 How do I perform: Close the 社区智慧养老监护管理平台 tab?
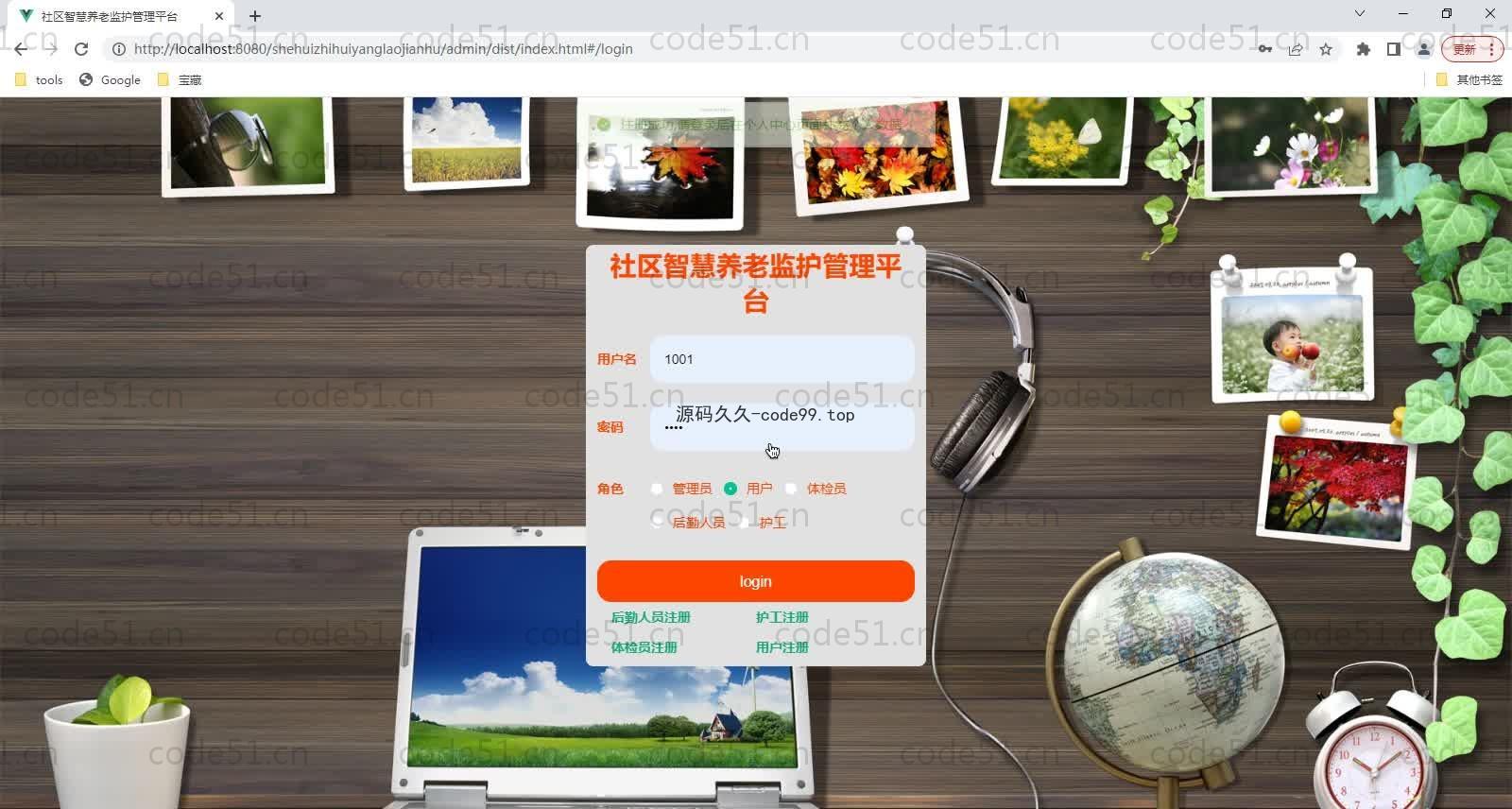click(x=219, y=16)
